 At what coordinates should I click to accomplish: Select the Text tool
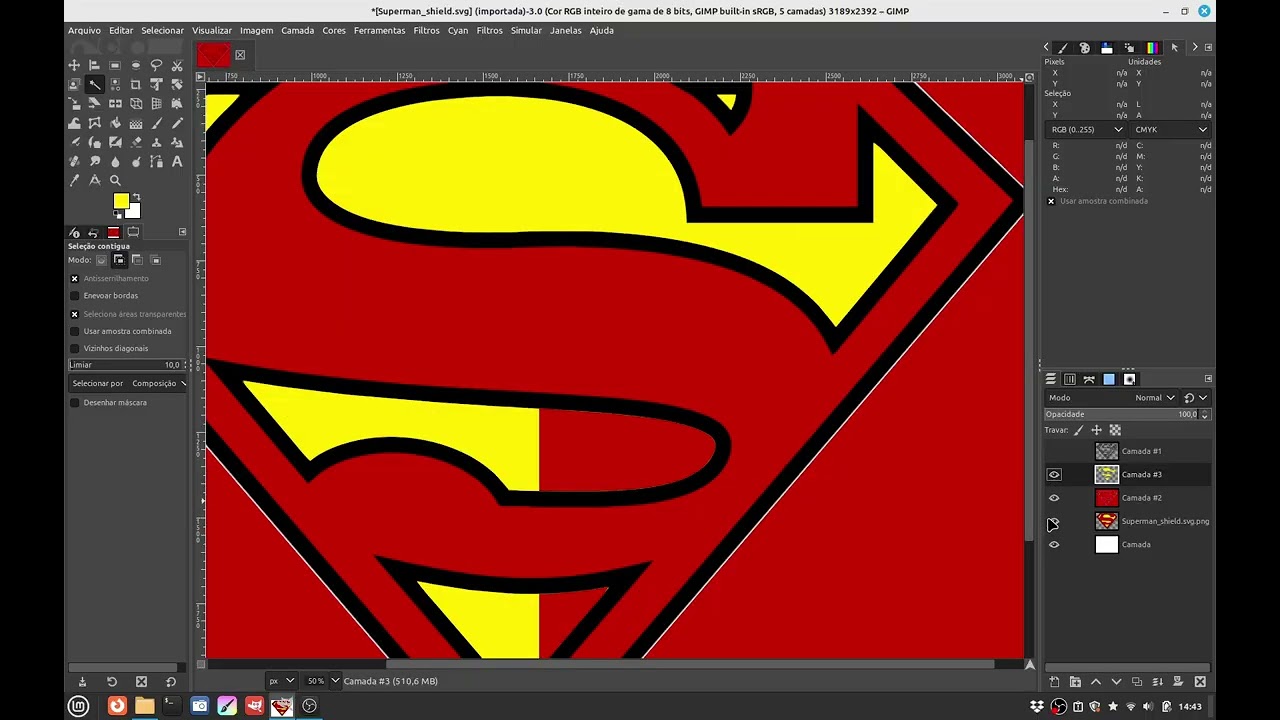pos(177,161)
